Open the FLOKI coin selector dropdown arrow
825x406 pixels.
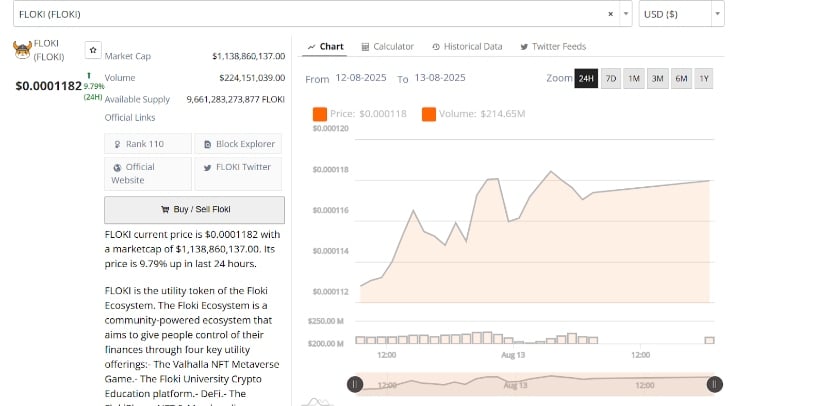point(626,15)
